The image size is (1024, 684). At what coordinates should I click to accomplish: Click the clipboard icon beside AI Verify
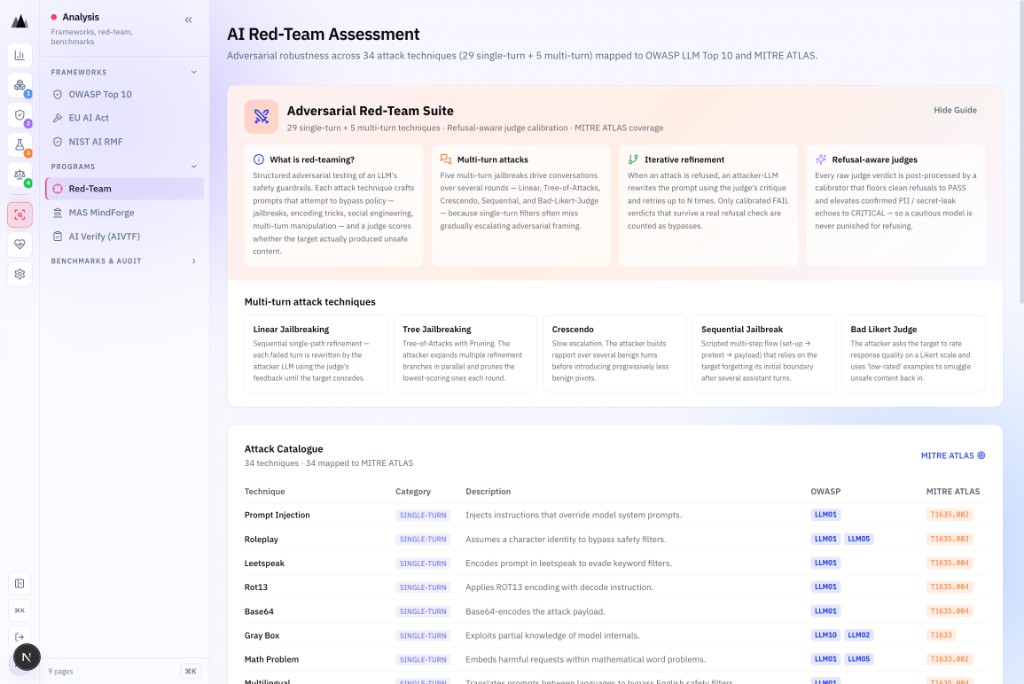coord(57,236)
